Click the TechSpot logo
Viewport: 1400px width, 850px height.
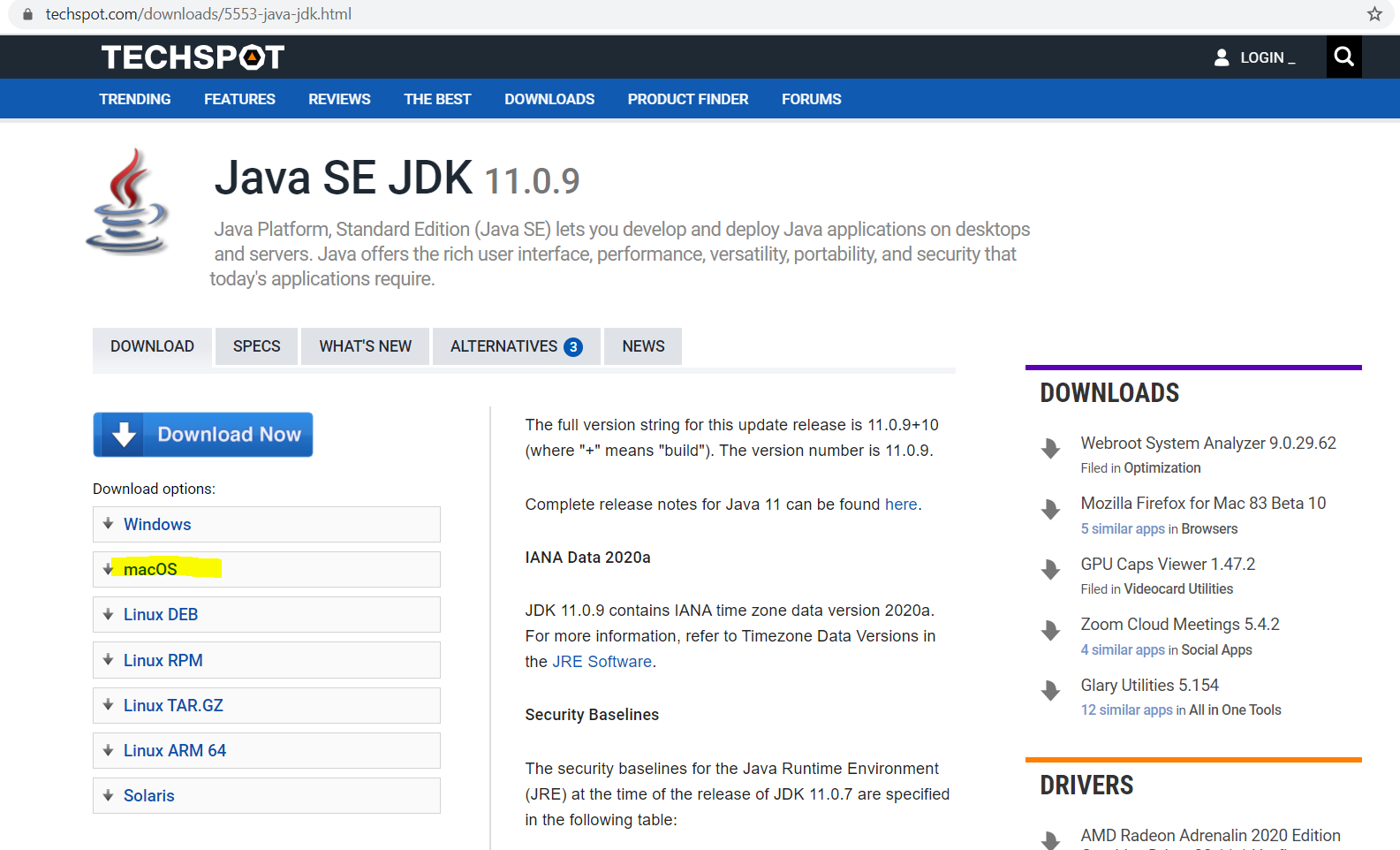click(193, 57)
